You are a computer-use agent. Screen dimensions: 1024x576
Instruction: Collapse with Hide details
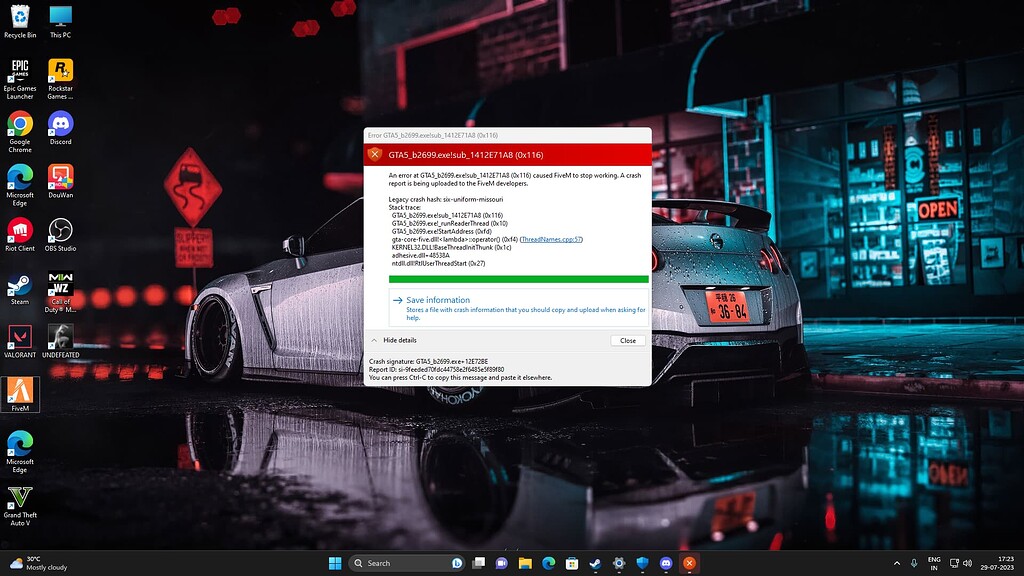point(394,340)
